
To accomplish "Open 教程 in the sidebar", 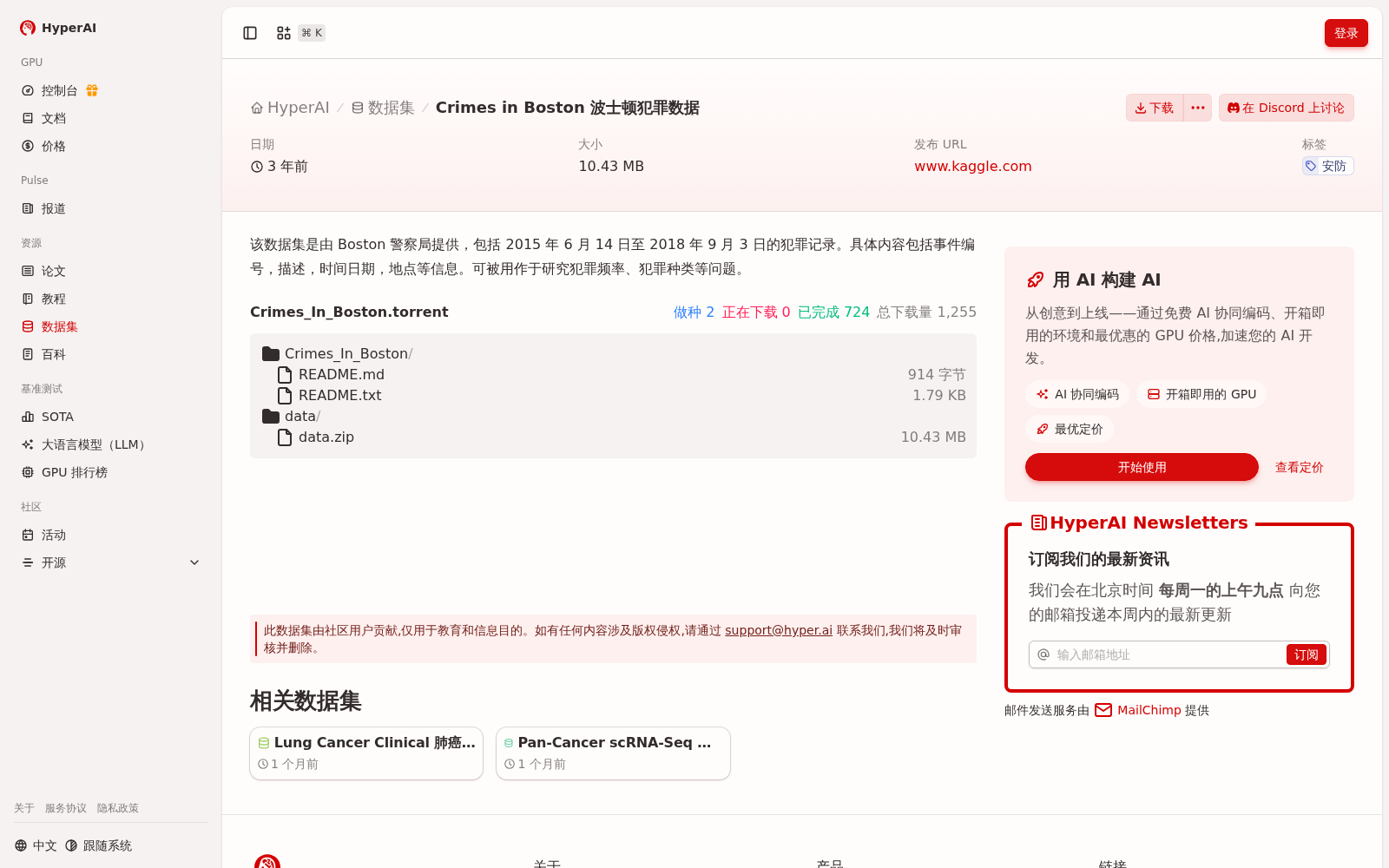I will pos(111,299).
